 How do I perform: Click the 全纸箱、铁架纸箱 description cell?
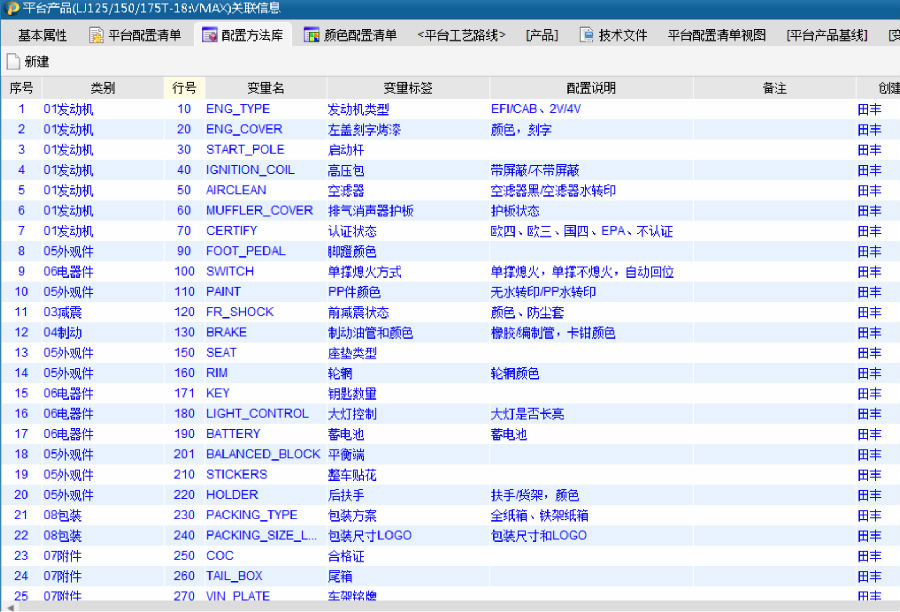coord(591,515)
